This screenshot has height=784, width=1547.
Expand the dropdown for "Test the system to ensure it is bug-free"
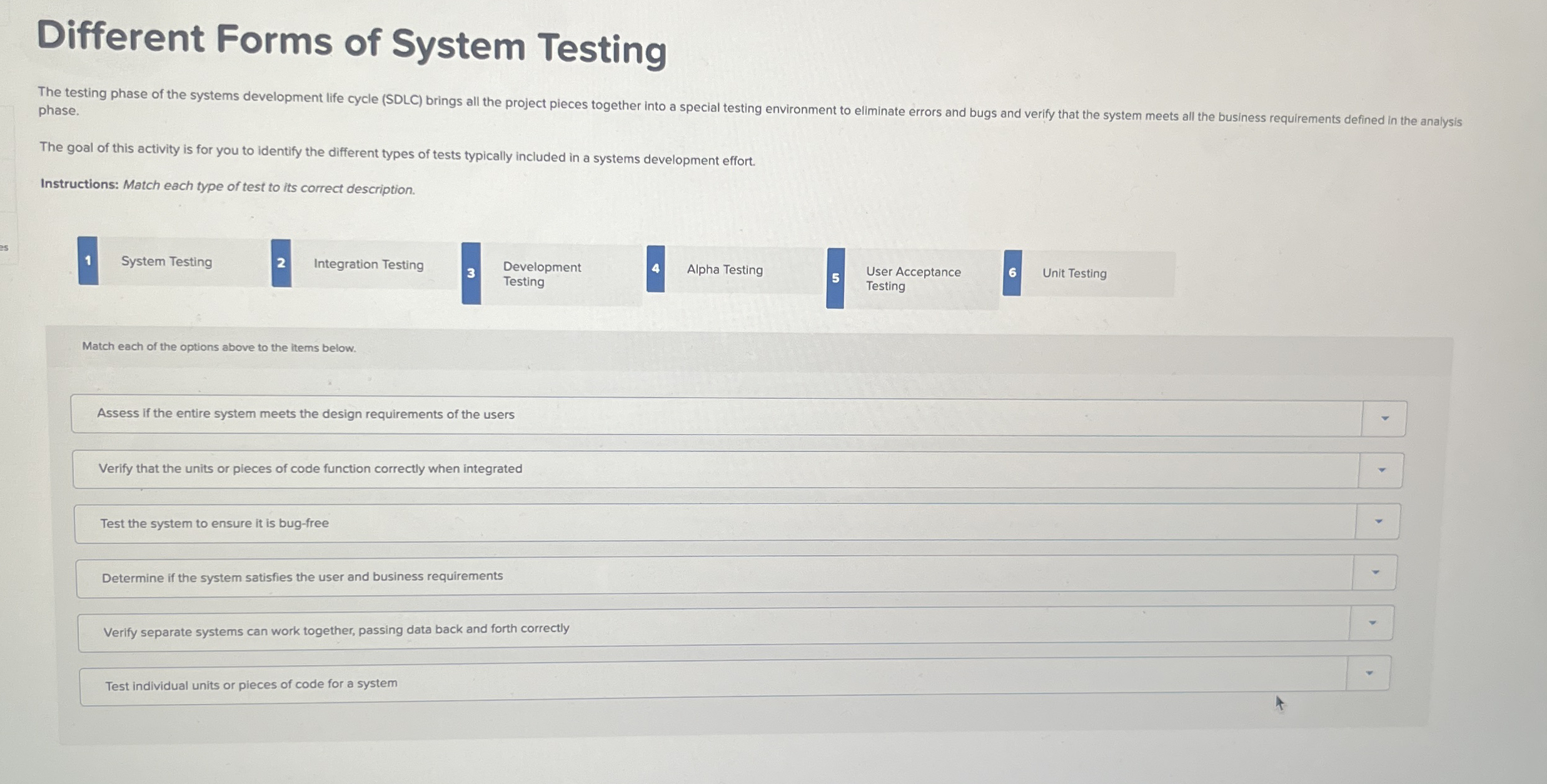click(x=1379, y=521)
